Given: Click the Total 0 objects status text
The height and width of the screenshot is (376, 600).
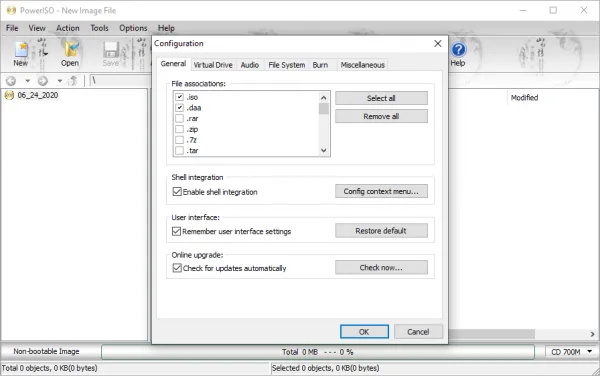Looking at the screenshot, I should coord(49,368).
